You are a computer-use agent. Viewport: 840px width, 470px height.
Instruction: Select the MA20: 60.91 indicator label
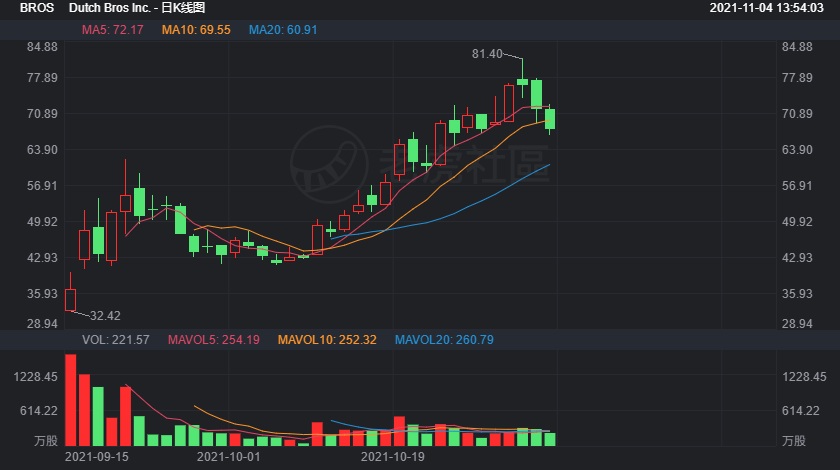click(x=283, y=30)
